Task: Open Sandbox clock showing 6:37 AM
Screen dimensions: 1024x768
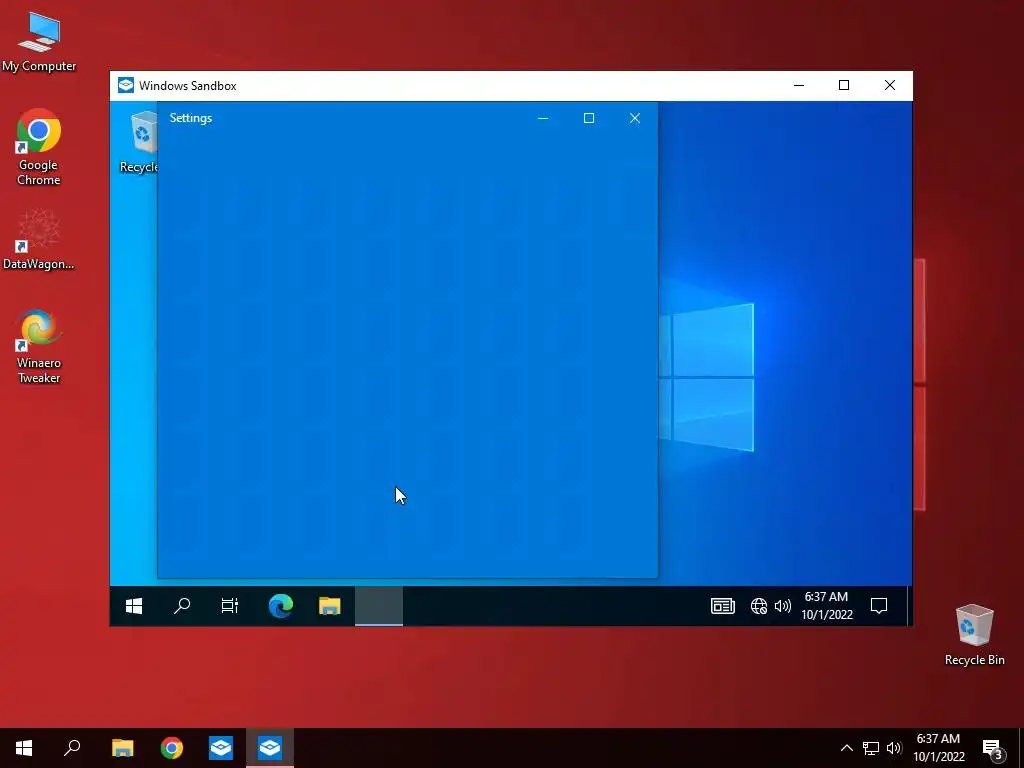Action: coord(827,606)
